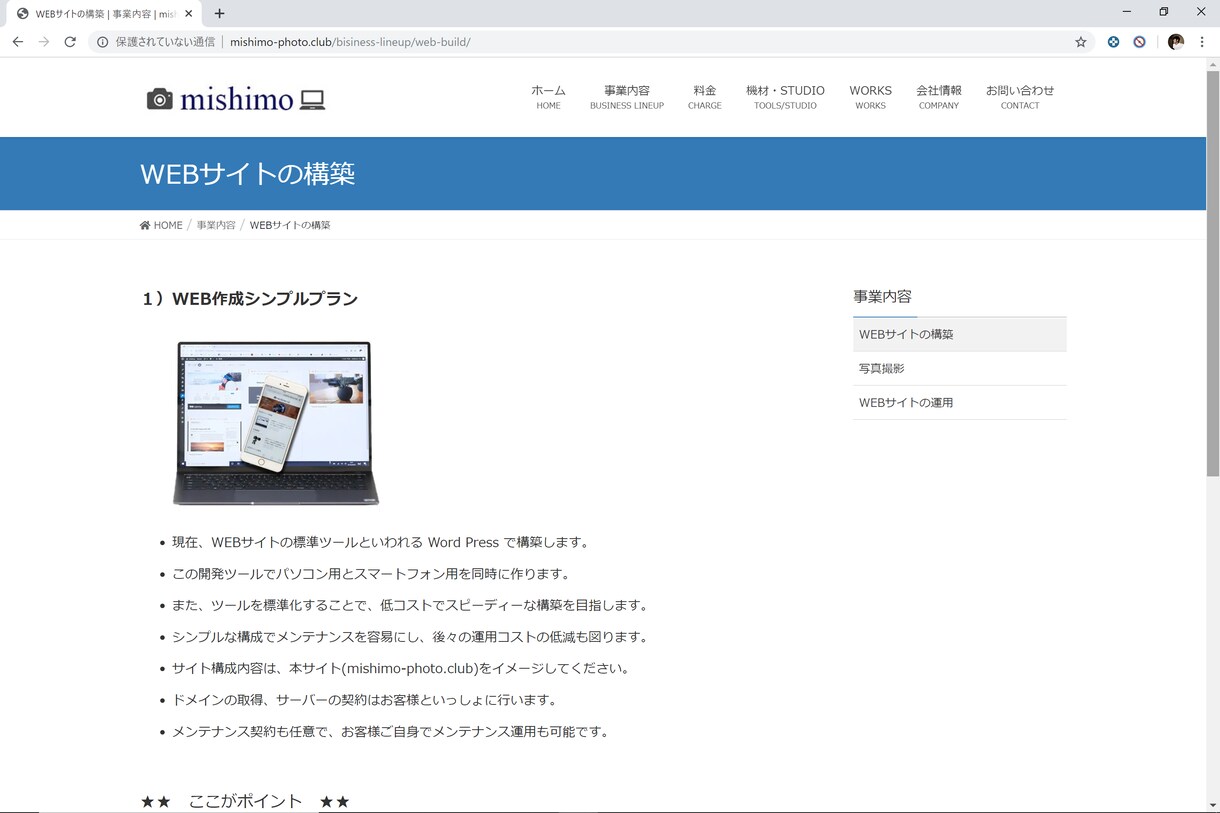Click the browser forward arrow
This screenshot has height=813, width=1220.
(x=43, y=42)
